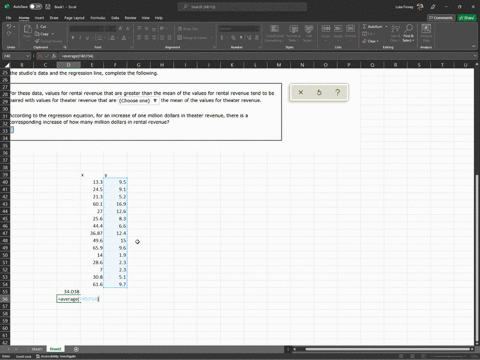Align text left in the cell
The height and width of the screenshot is (360, 480).
point(139,38)
